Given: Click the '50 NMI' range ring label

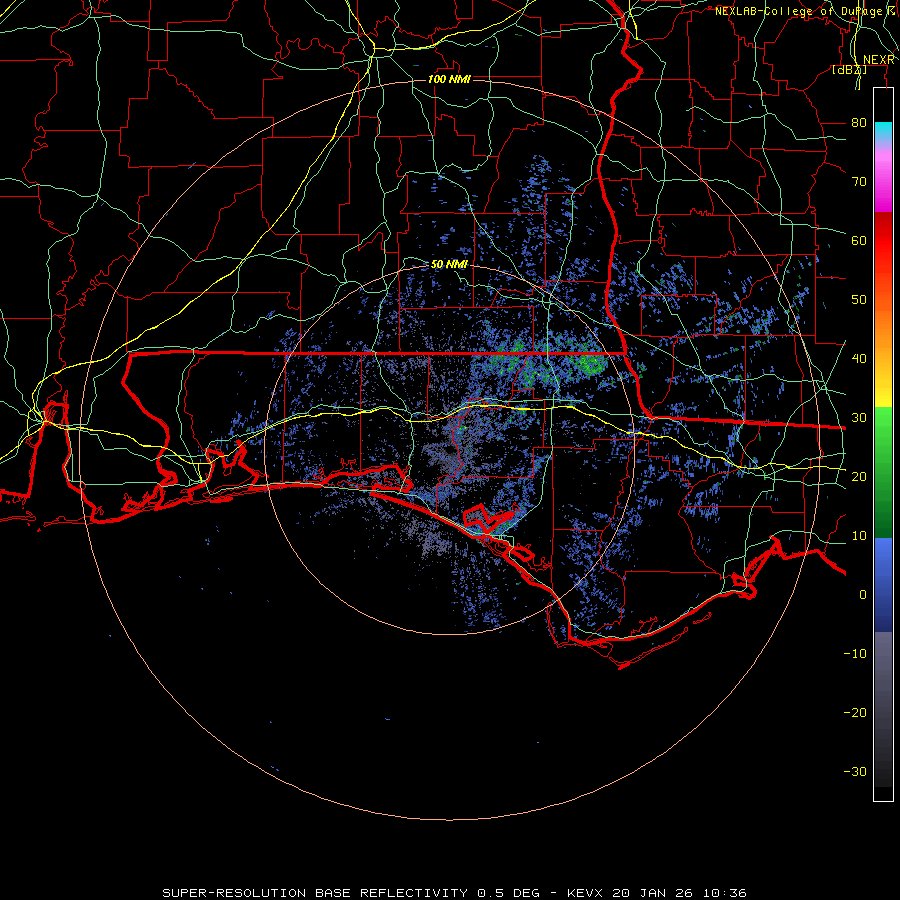Looking at the screenshot, I should [449, 264].
